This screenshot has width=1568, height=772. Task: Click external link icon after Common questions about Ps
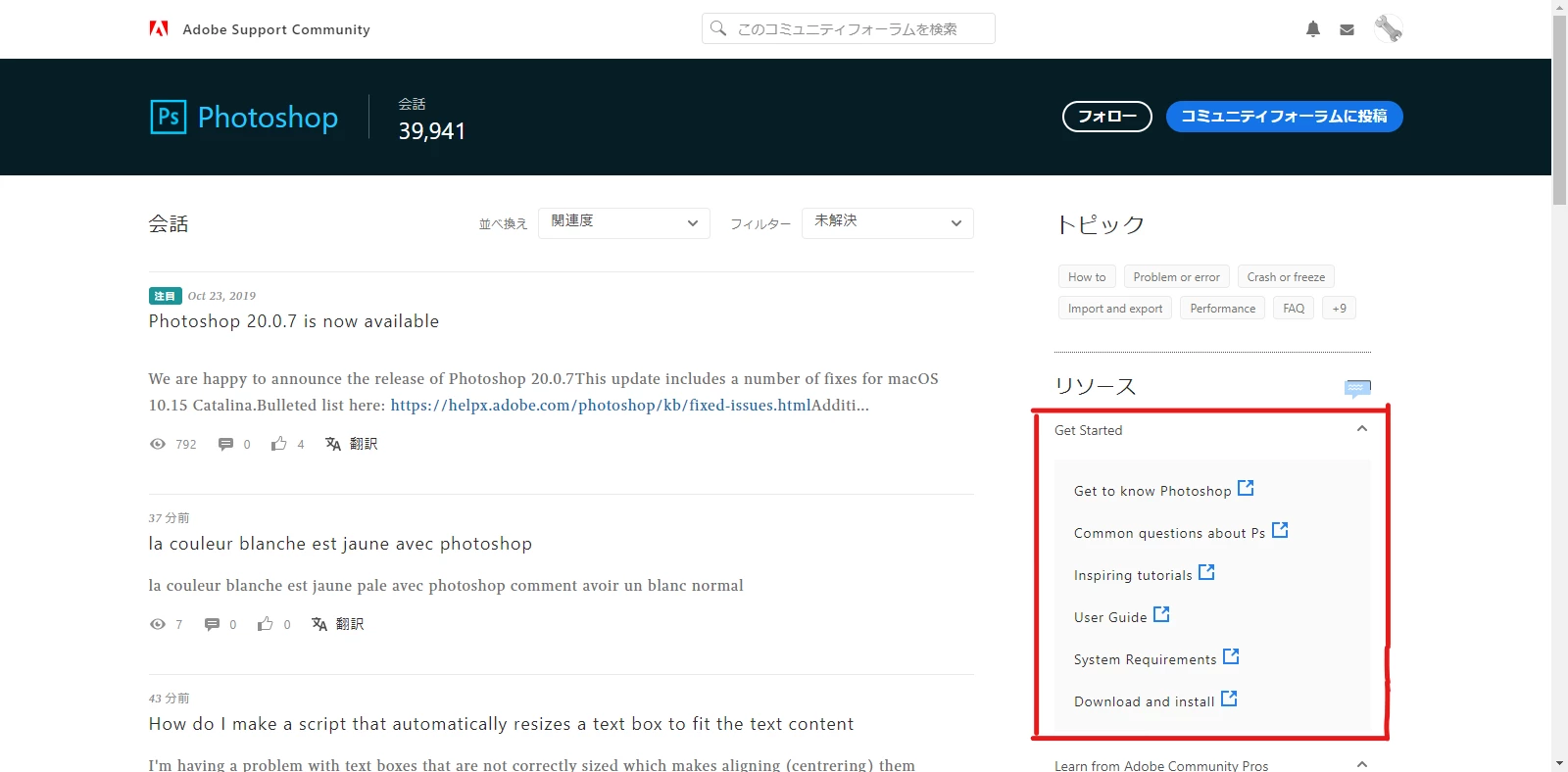click(1280, 530)
